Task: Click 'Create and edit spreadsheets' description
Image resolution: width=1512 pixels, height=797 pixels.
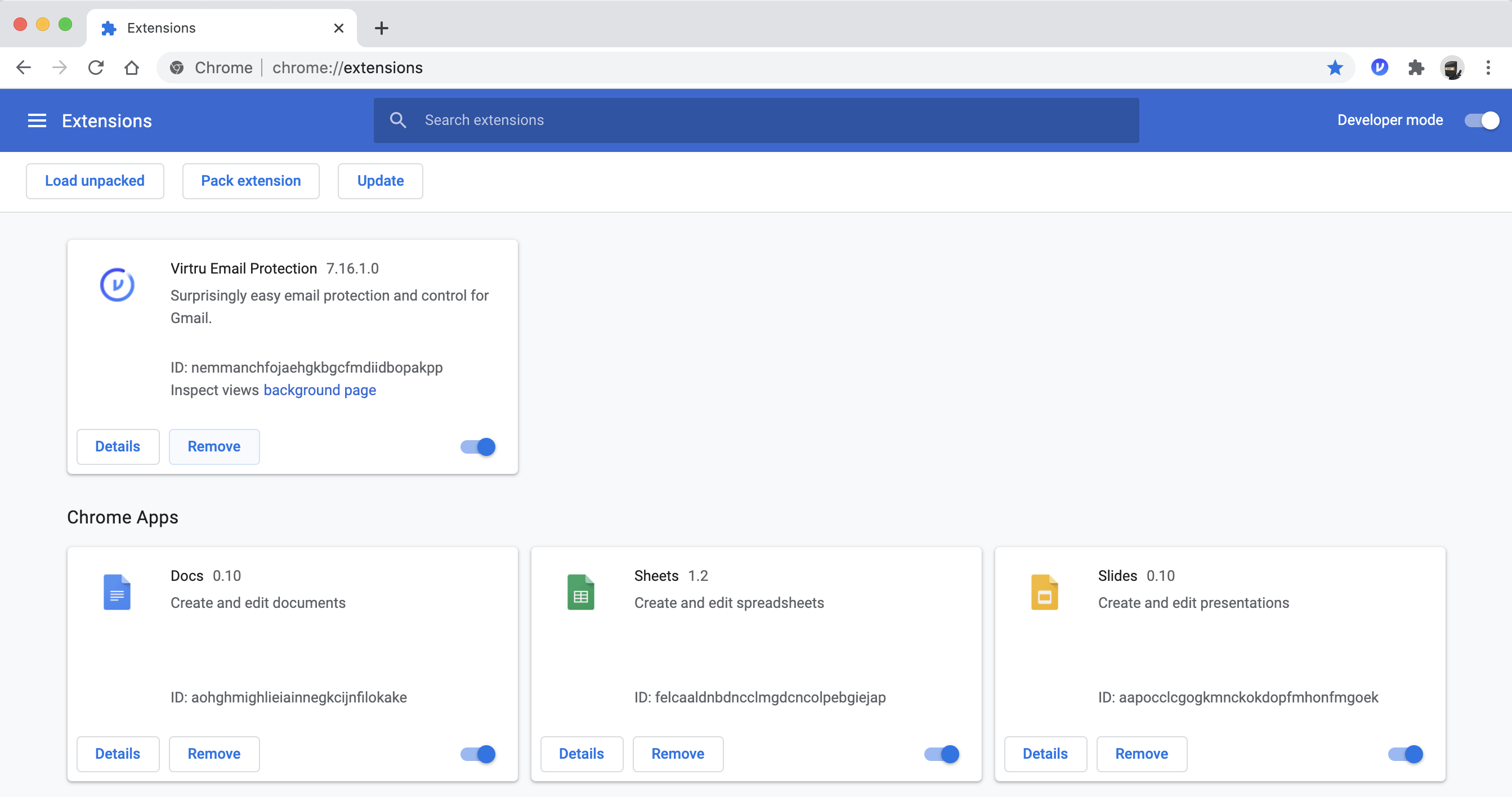Action: pyautogui.click(x=729, y=603)
